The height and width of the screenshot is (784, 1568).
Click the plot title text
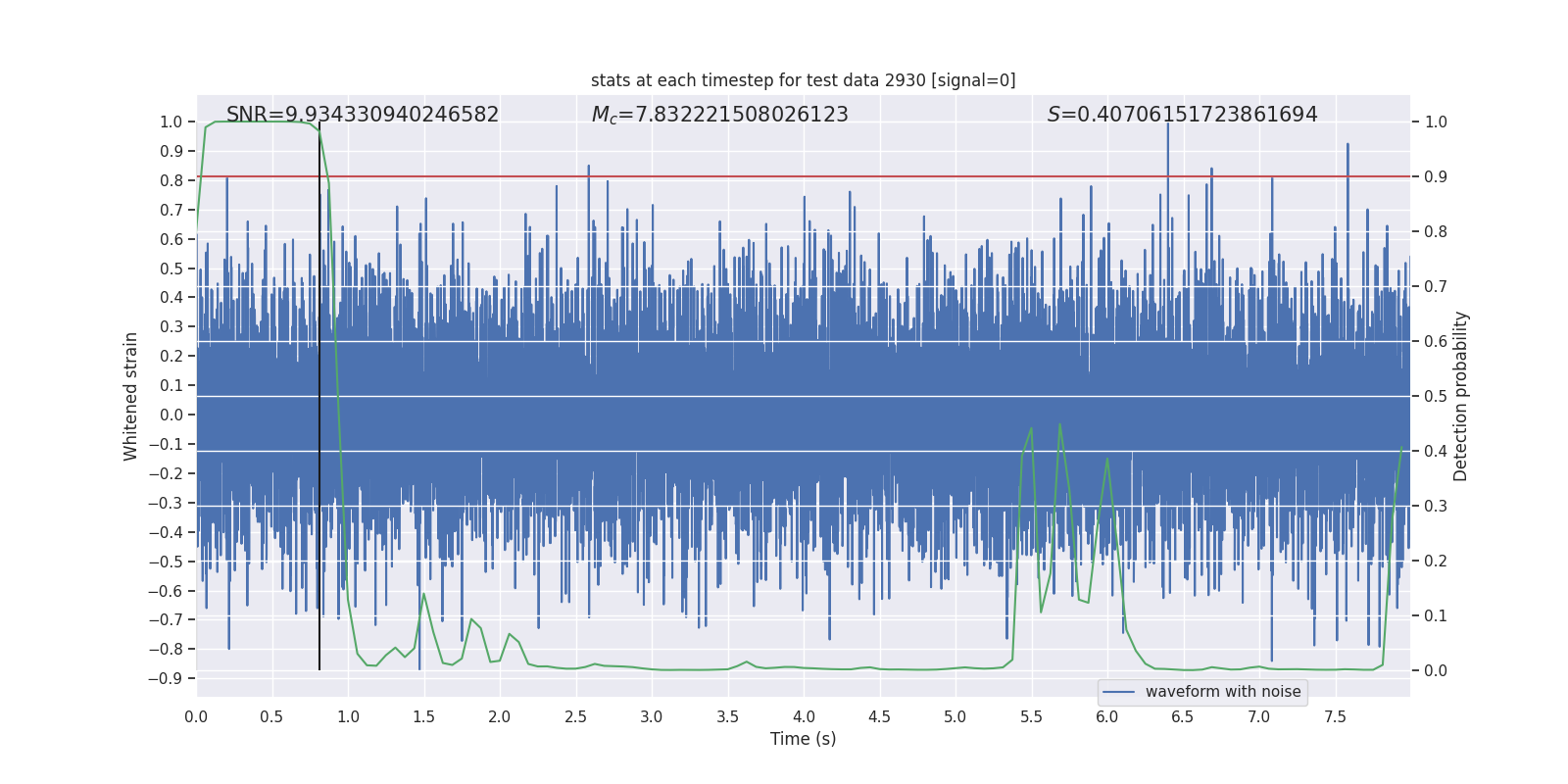pyautogui.click(x=803, y=80)
